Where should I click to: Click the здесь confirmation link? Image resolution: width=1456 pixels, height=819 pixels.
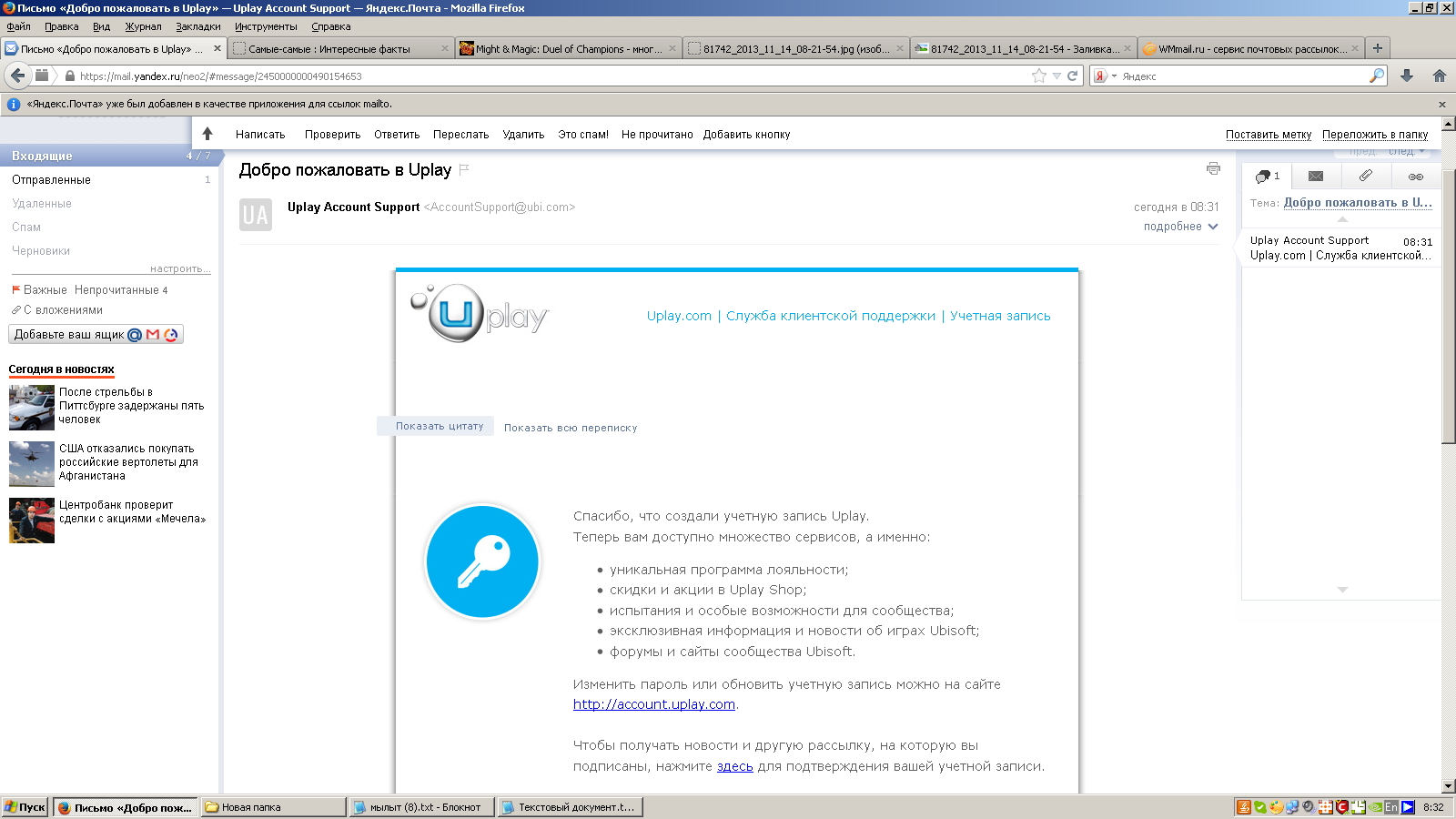[735, 766]
